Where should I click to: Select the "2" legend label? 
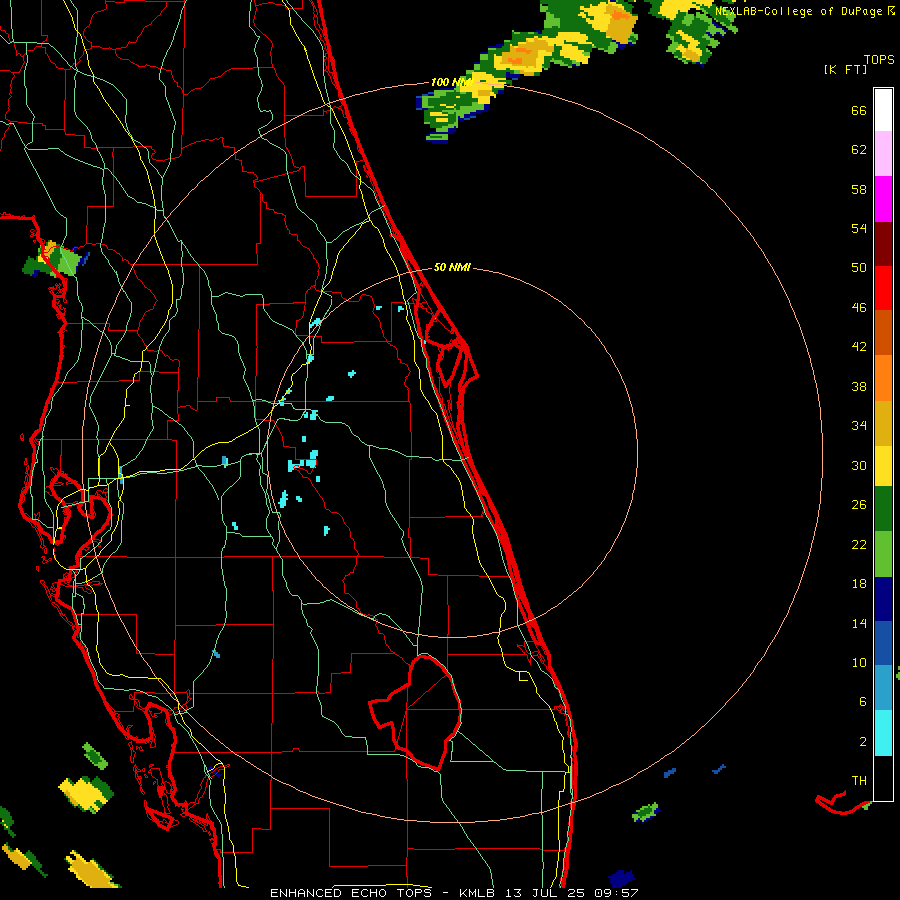click(x=863, y=741)
